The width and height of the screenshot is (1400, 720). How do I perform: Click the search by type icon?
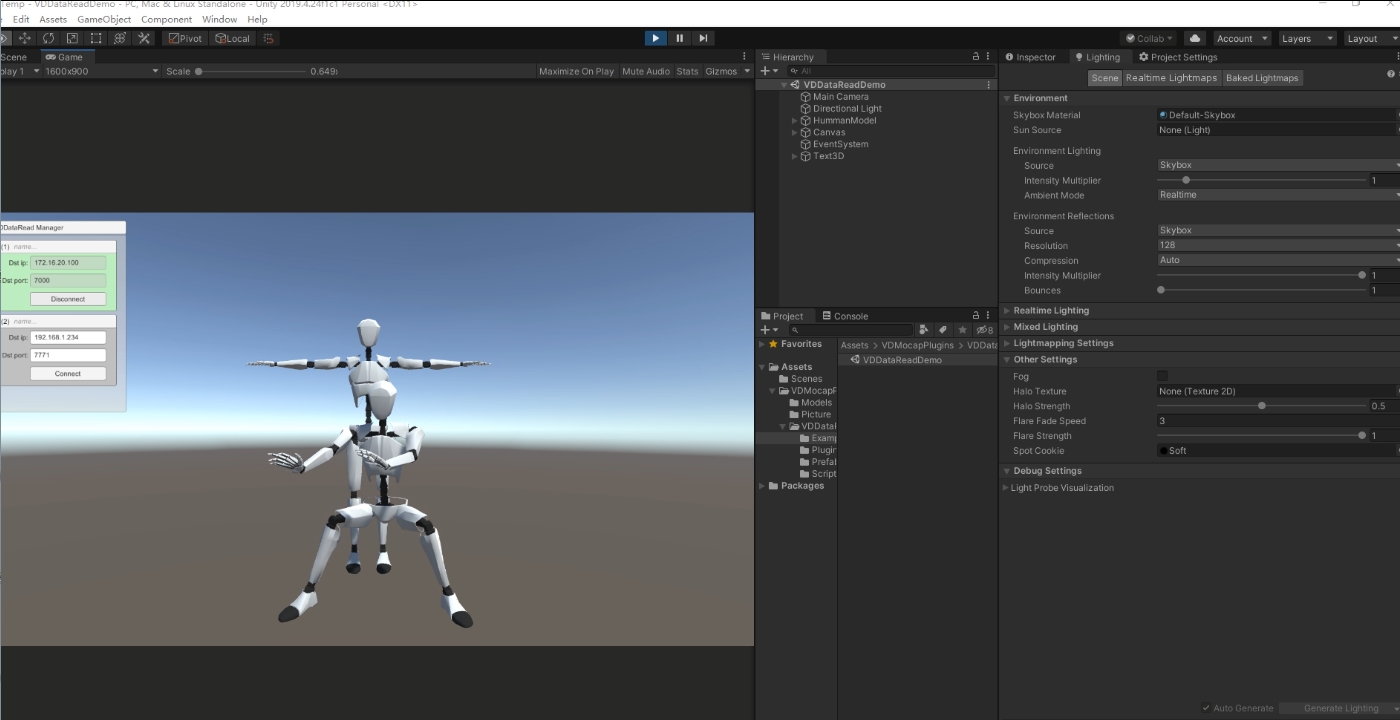pos(924,330)
